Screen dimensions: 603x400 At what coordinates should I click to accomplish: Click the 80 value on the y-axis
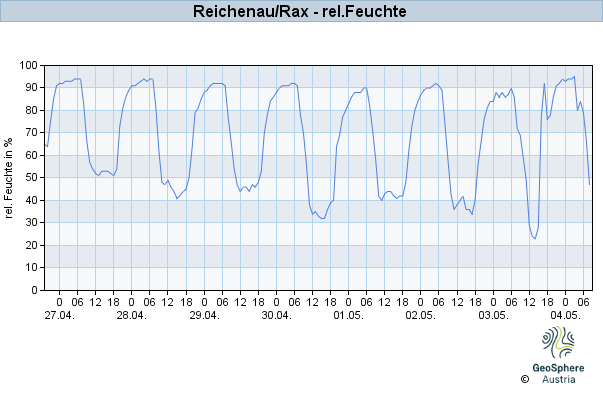click(32, 110)
